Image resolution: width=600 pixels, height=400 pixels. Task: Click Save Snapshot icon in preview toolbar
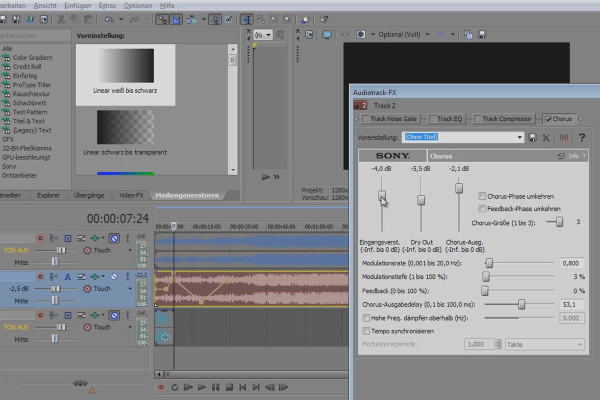(482, 35)
